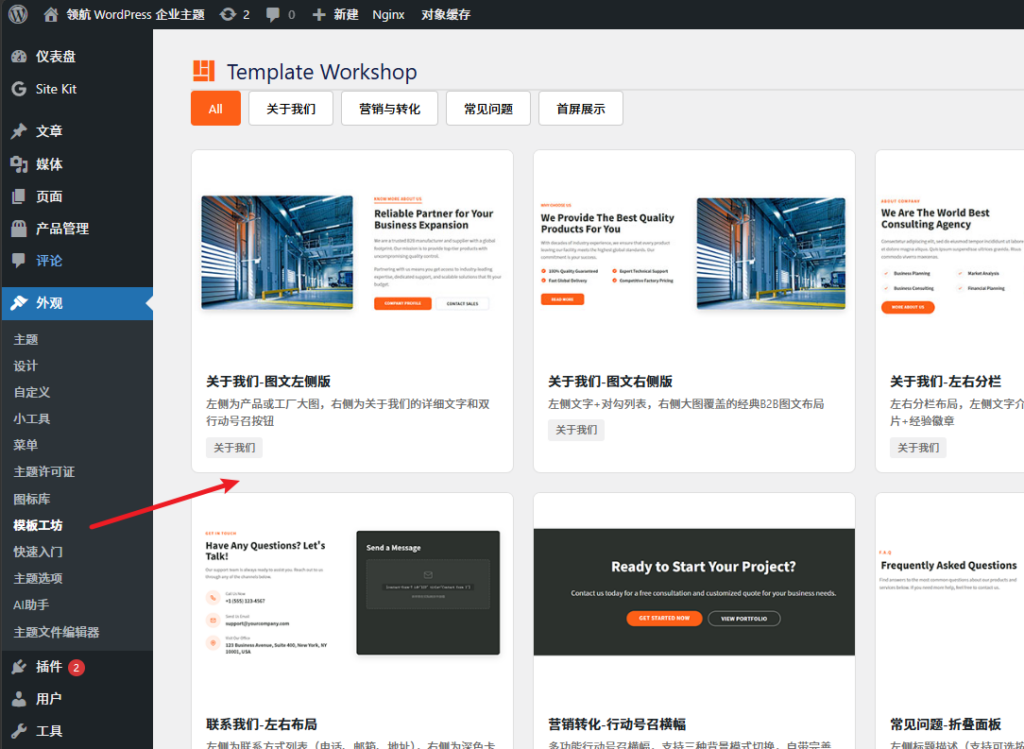
Task: Filter templates by 营销与转化
Action: [x=389, y=109]
